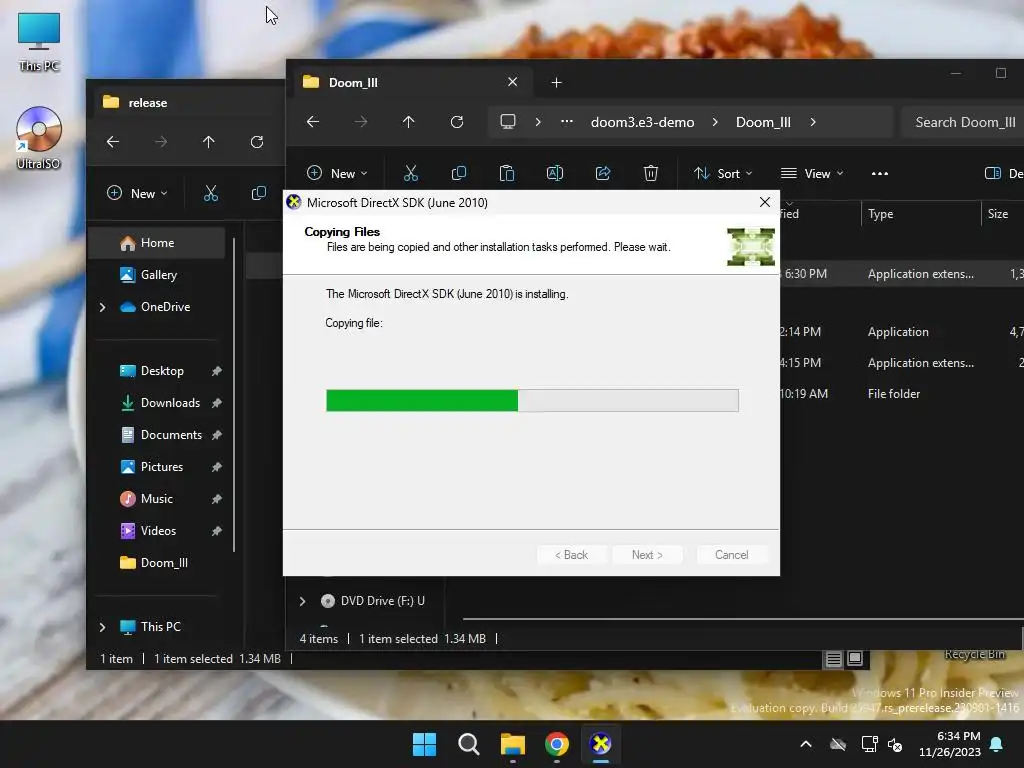This screenshot has width=1024, height=768.
Task: Expand chevron after Doom_III in address bar
Action: (813, 122)
